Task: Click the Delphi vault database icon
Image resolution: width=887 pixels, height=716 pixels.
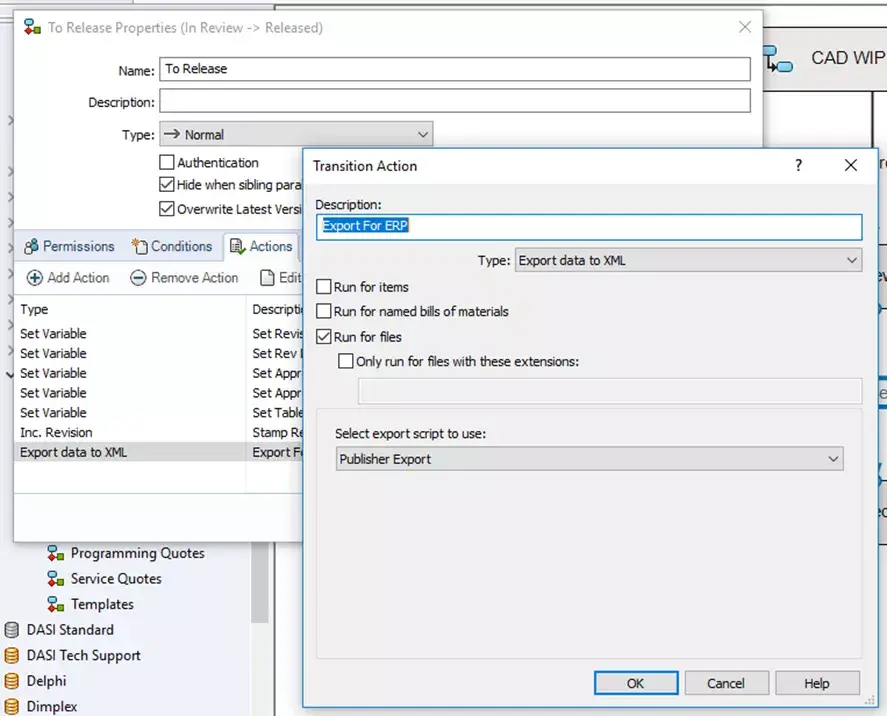Action: pyautogui.click(x=12, y=681)
